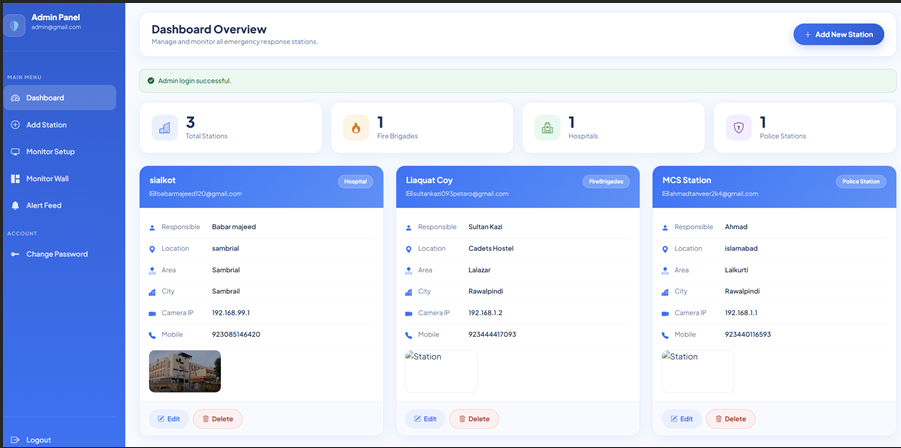The height and width of the screenshot is (448, 901).
Task: Go to Monitor Setup page
Action: tap(50, 152)
